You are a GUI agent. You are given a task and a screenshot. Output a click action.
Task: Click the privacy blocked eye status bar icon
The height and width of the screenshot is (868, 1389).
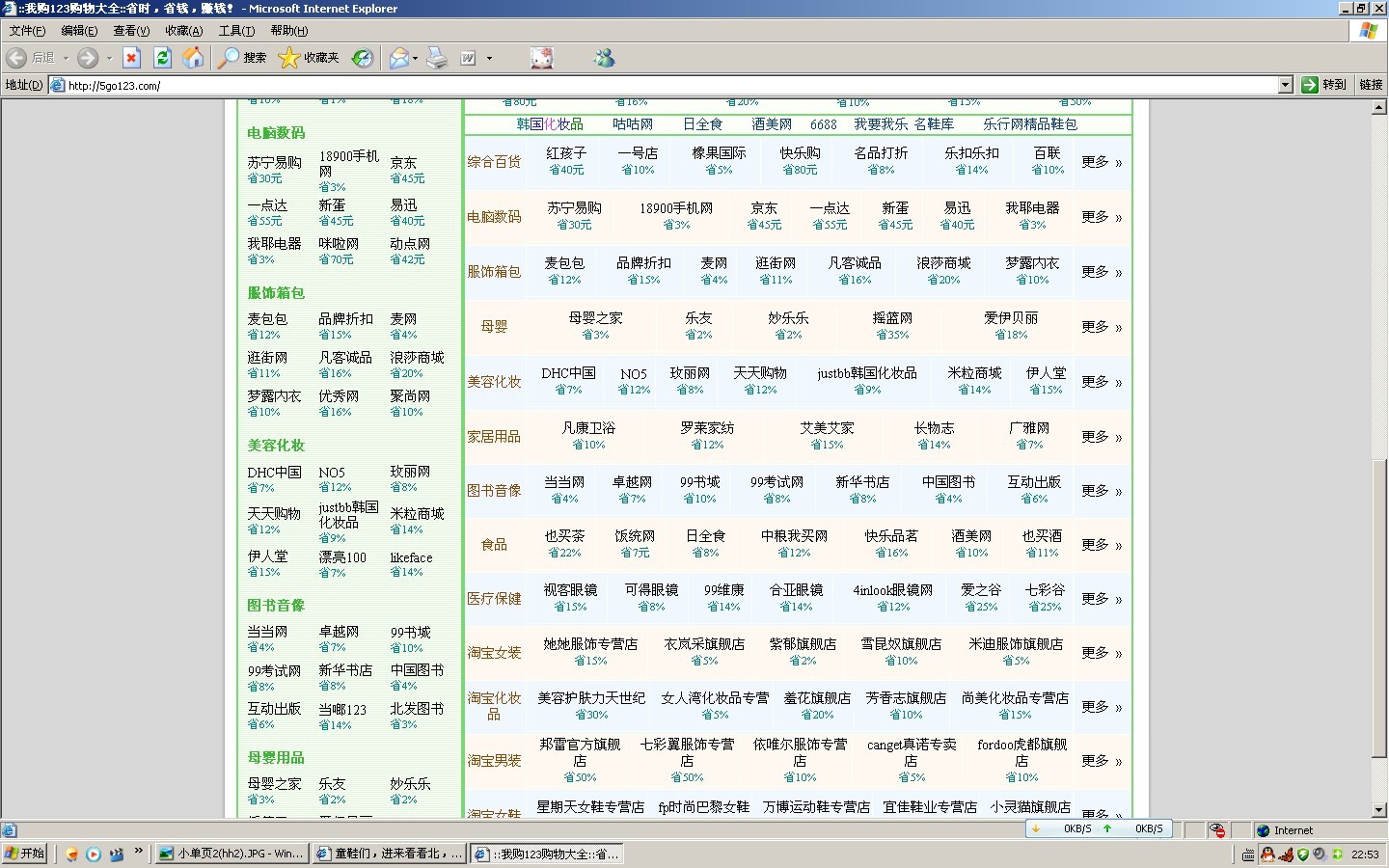pyautogui.click(x=1217, y=829)
